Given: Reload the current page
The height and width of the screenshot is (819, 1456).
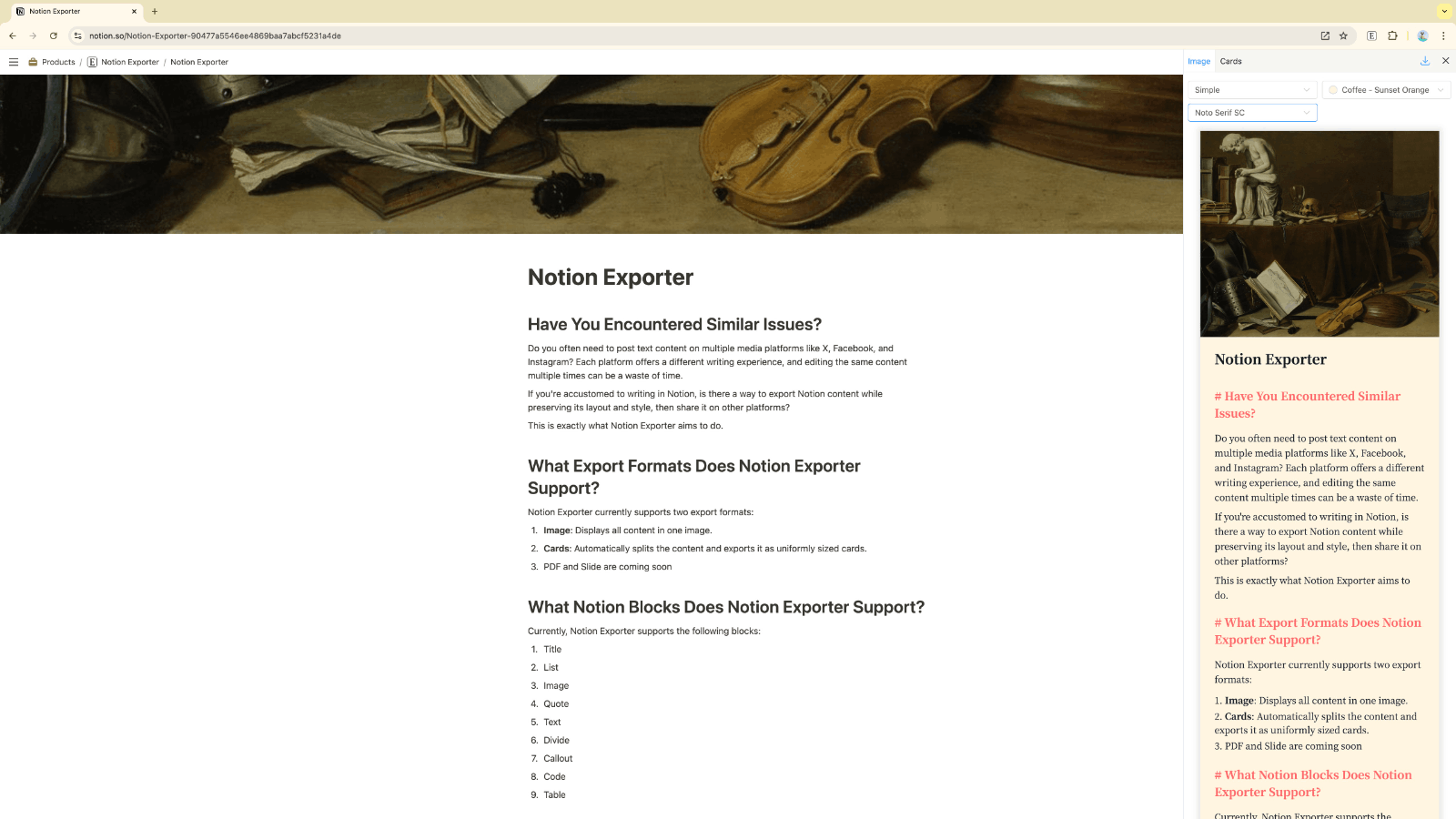Looking at the screenshot, I should pyautogui.click(x=54, y=35).
